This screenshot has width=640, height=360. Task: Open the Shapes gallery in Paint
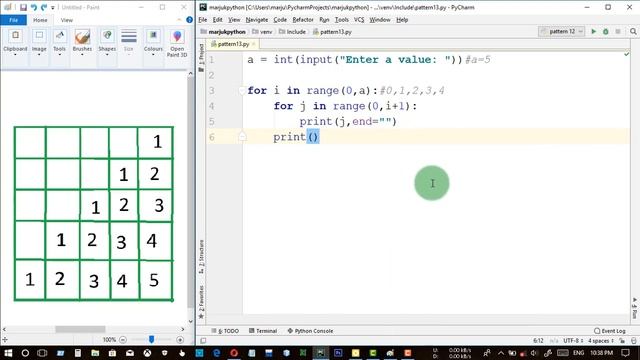pos(107,42)
